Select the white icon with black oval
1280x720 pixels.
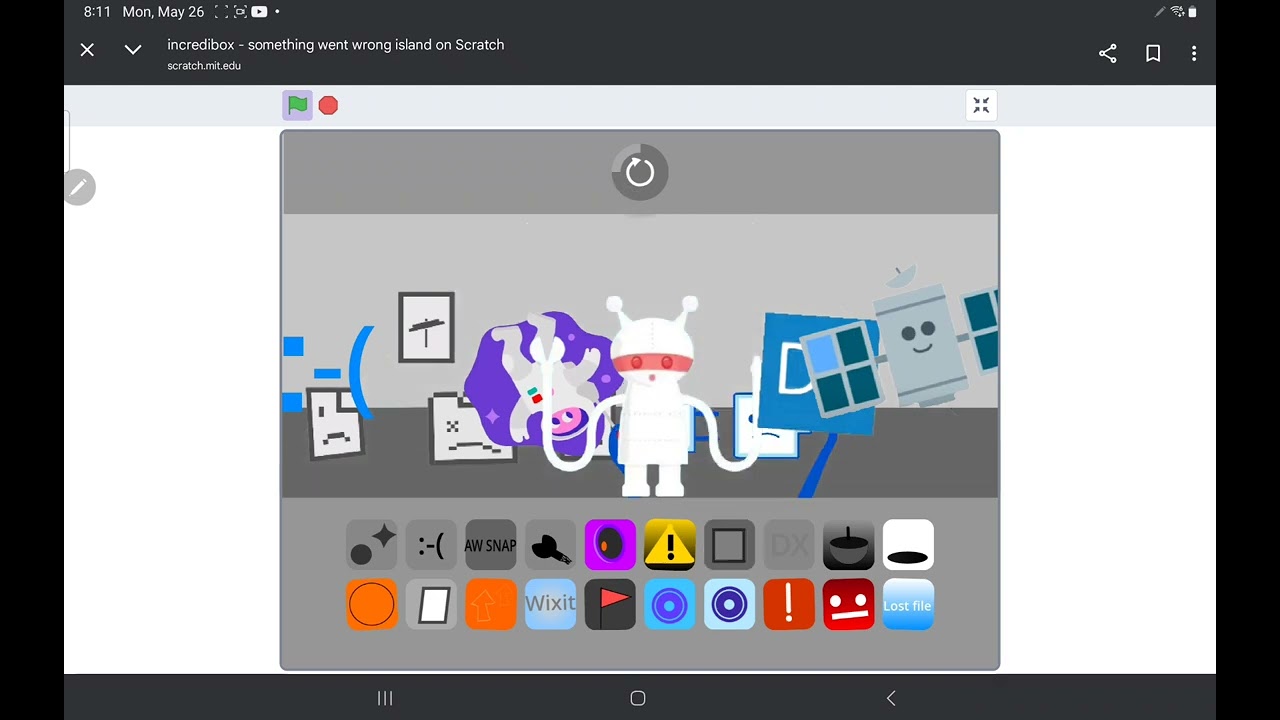tap(908, 545)
